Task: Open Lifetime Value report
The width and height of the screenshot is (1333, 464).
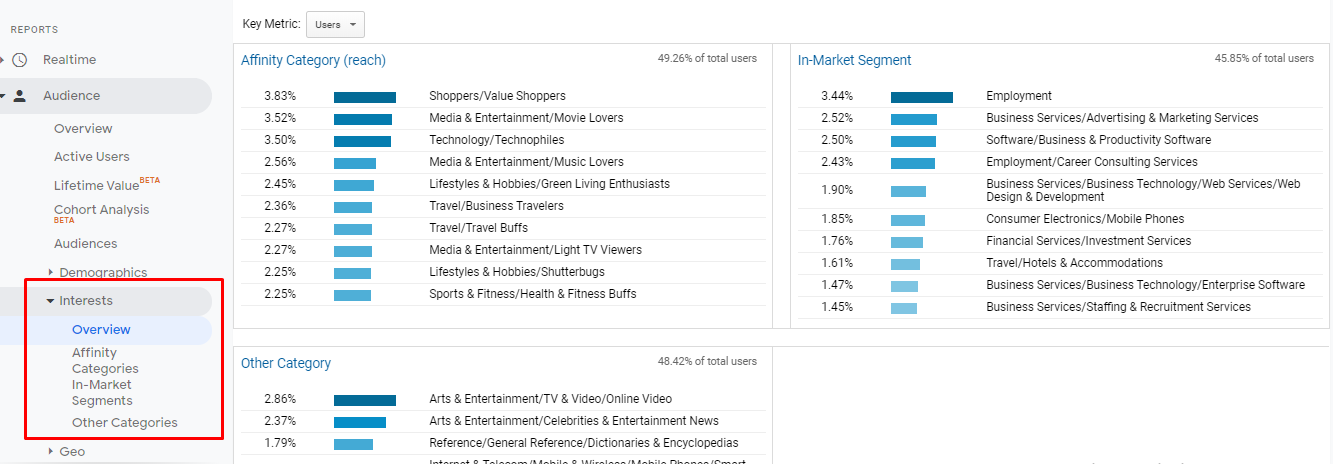Action: [x=97, y=185]
